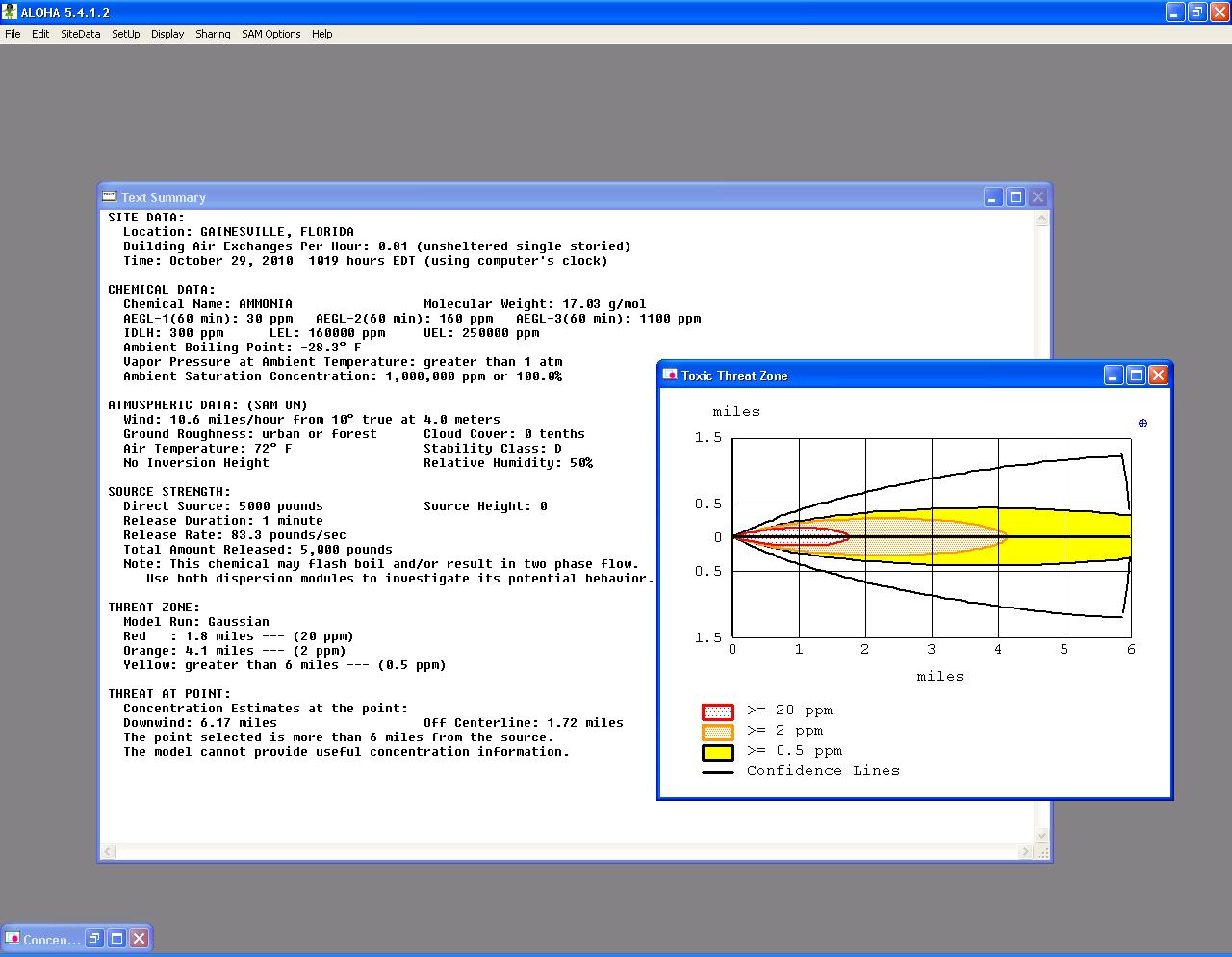Click the 'THREAT AT POINT:' heading
Image resolution: width=1232 pixels, height=957 pixels.
(x=169, y=694)
